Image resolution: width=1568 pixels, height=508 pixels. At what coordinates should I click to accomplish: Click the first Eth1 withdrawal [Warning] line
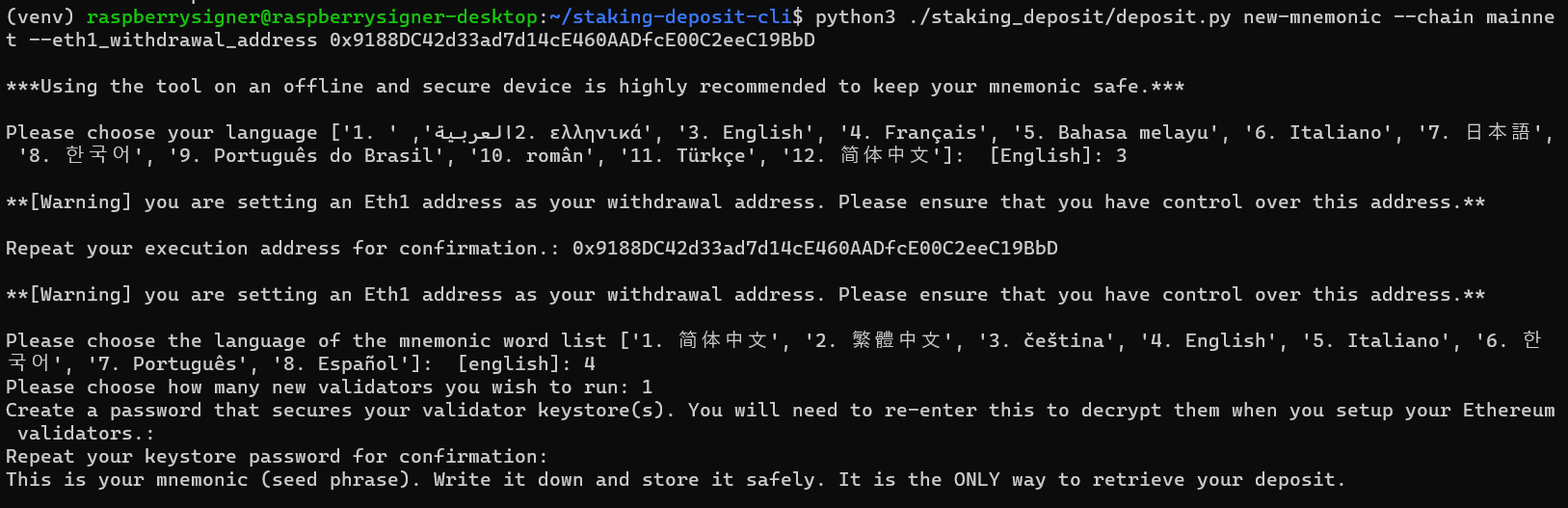pyautogui.click(x=745, y=201)
